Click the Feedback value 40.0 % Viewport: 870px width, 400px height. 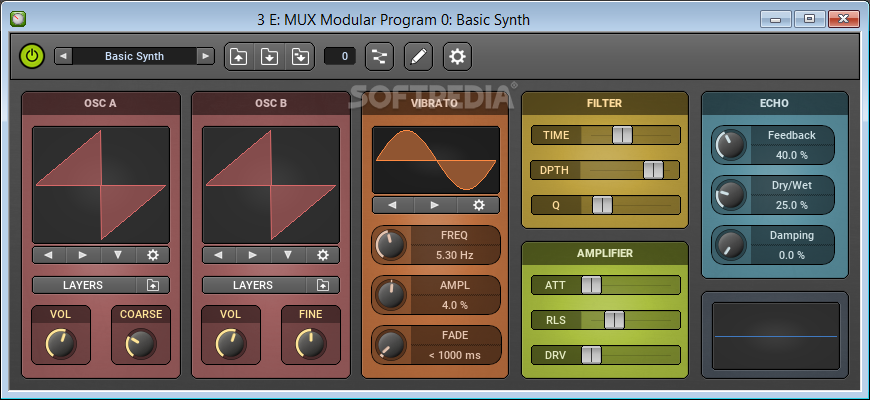pos(791,155)
